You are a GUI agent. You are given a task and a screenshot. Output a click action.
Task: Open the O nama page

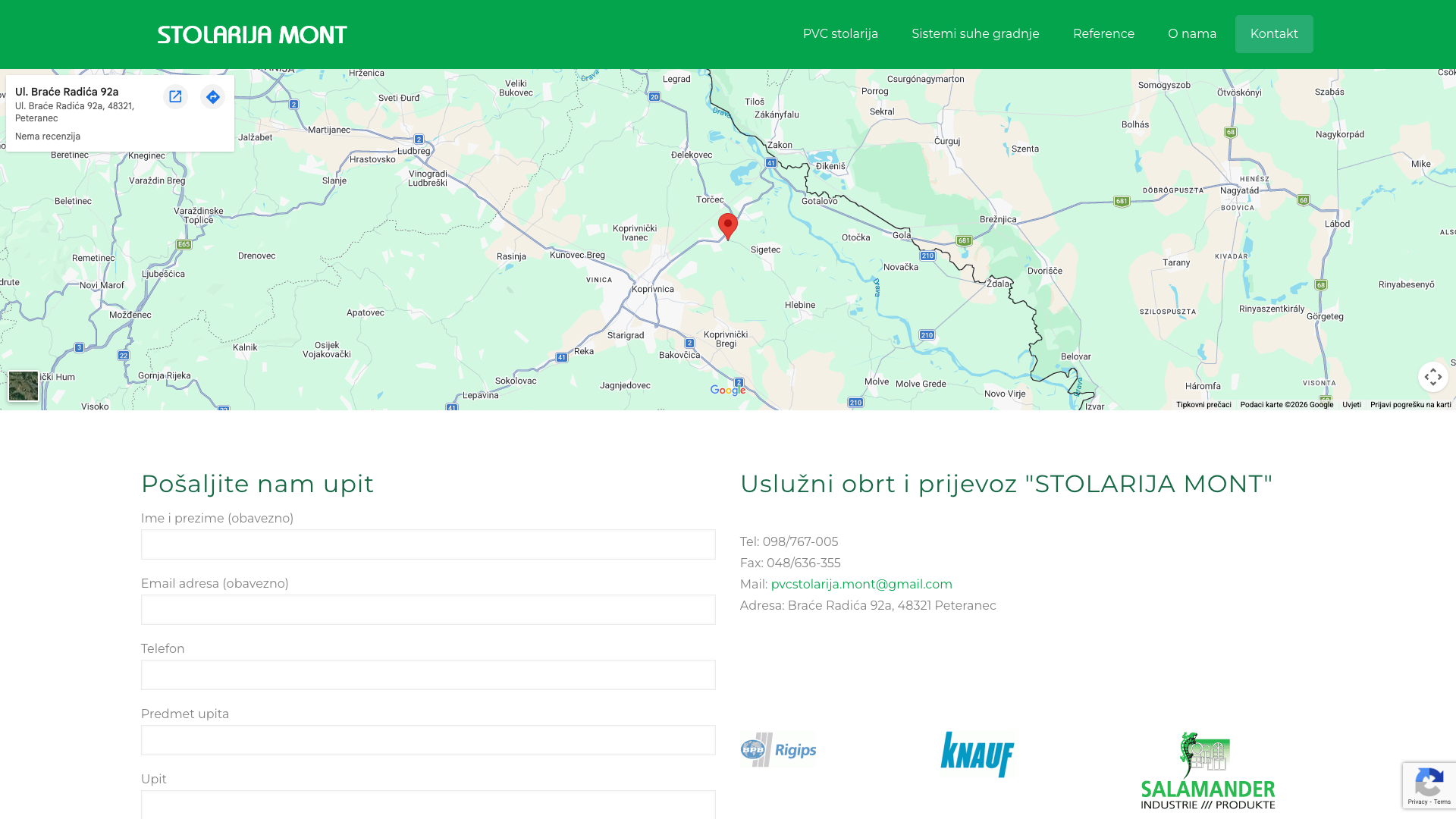click(x=1192, y=34)
